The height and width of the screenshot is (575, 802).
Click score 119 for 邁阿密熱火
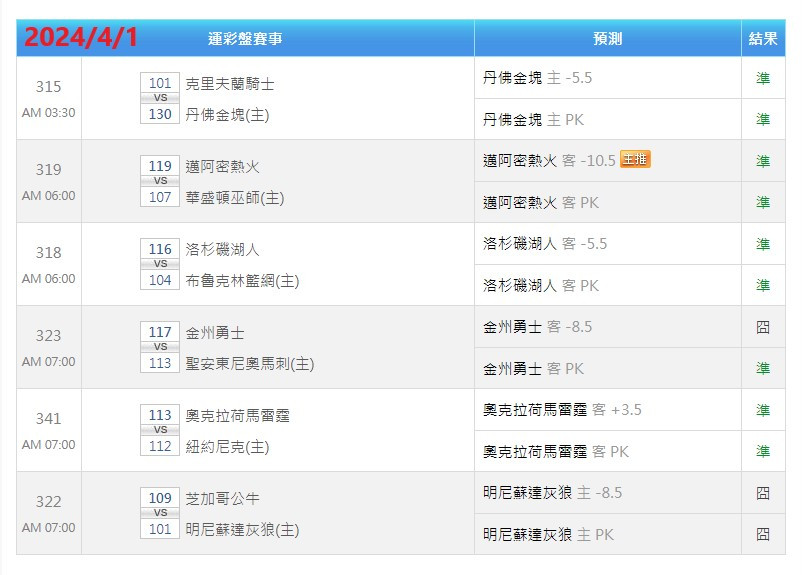tap(160, 166)
